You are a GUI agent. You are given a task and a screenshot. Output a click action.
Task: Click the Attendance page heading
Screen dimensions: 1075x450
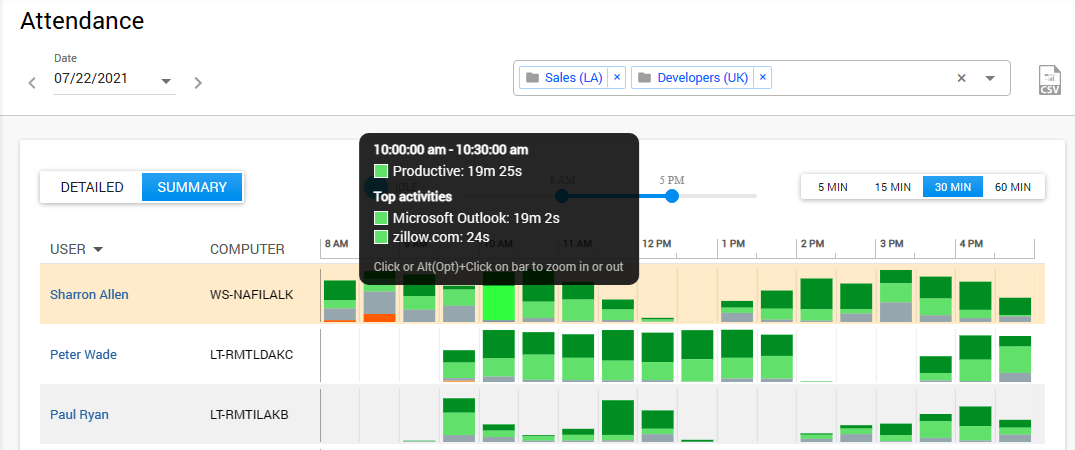(x=82, y=21)
